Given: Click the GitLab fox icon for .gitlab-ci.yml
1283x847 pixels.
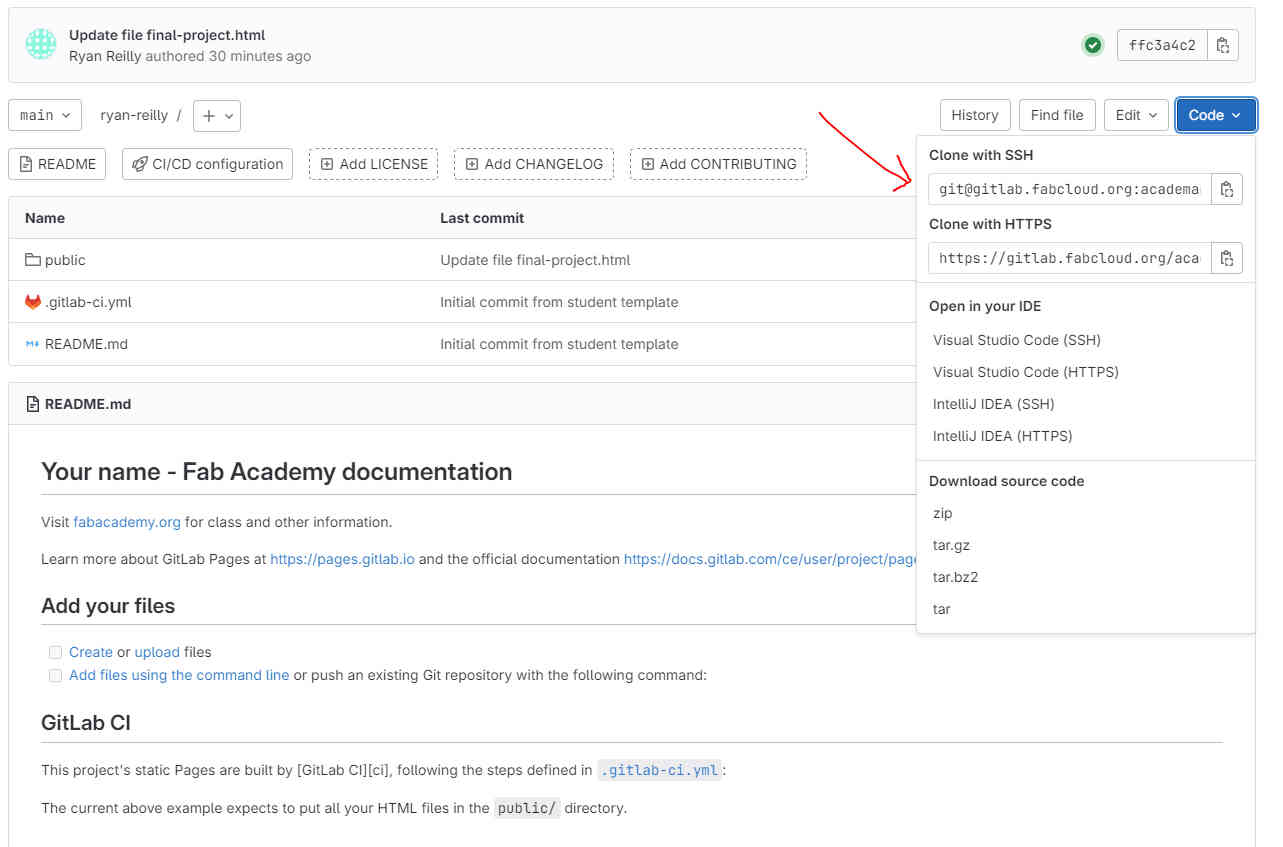Looking at the screenshot, I should pos(33,302).
